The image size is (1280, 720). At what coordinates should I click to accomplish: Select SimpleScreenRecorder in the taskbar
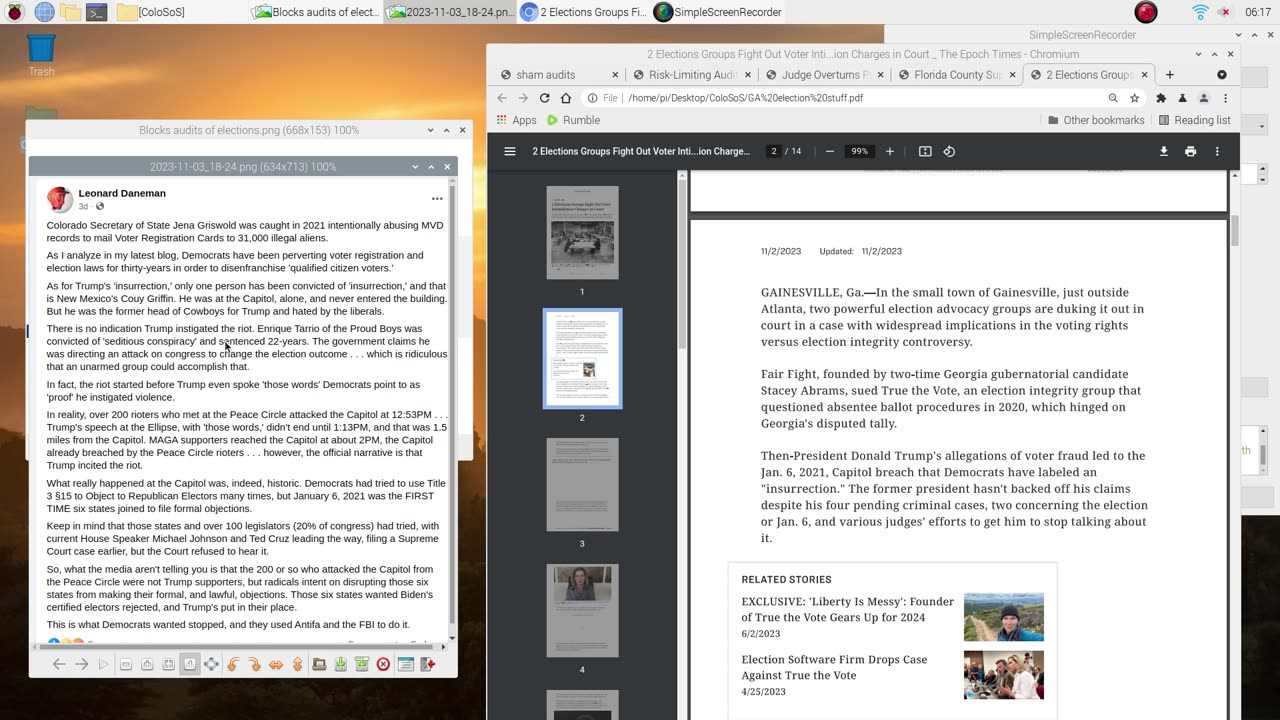(717, 12)
